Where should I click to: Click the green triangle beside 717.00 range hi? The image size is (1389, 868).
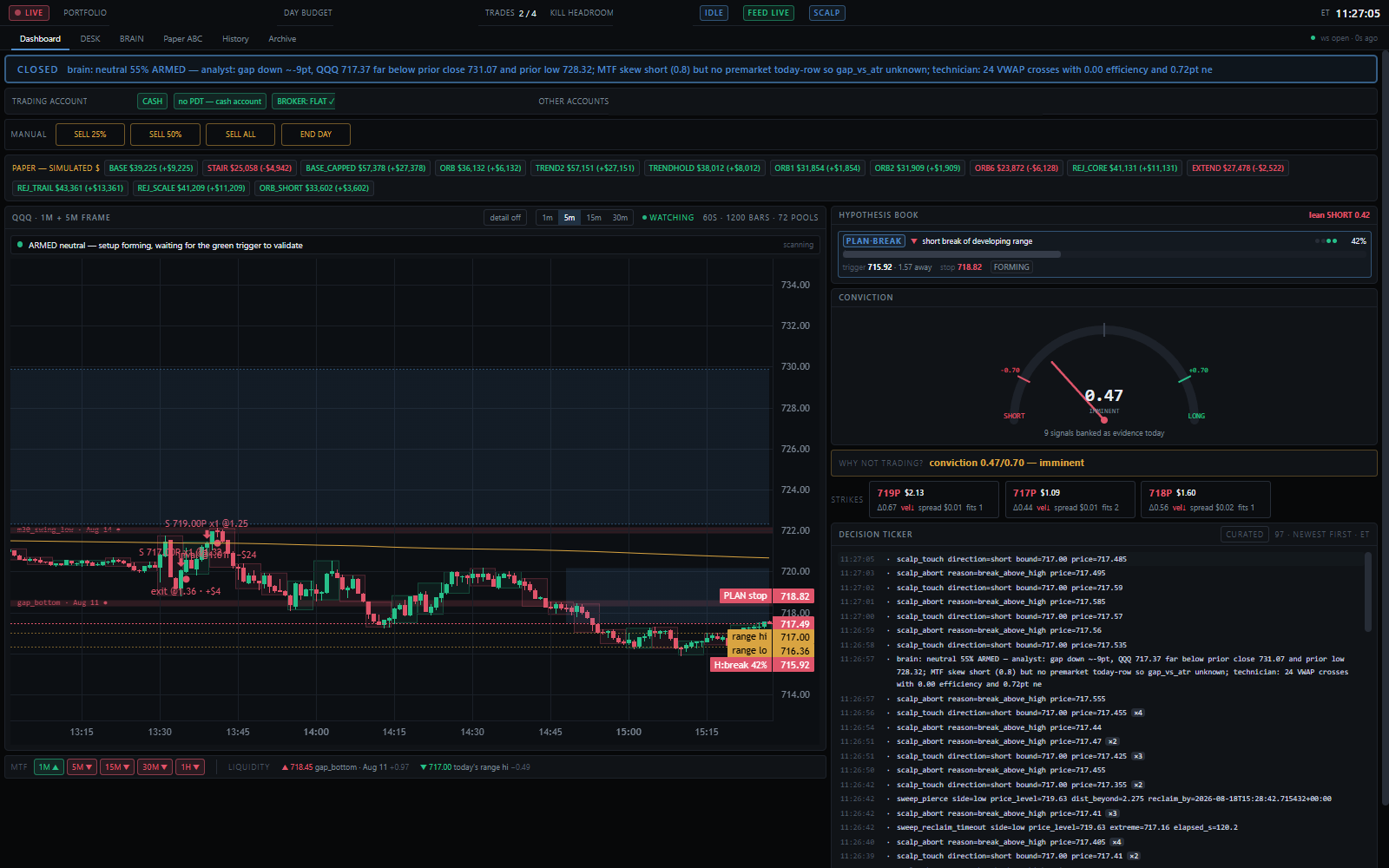[423, 767]
